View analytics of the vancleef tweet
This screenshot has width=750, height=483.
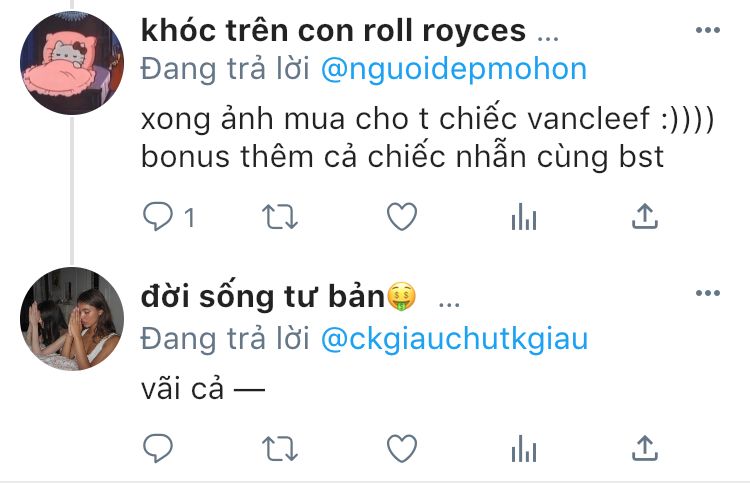524,217
